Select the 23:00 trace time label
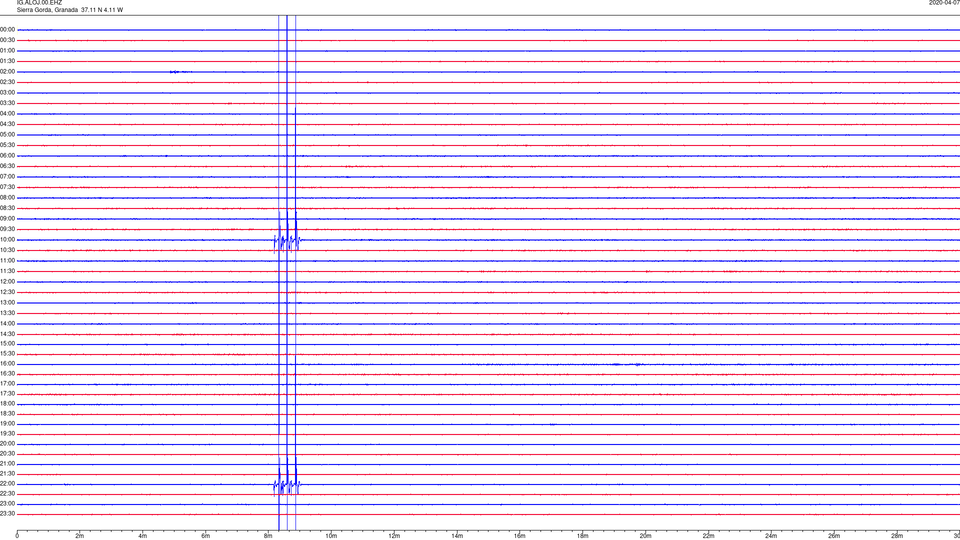Viewport: 960px width, 540px height. pos(7,504)
